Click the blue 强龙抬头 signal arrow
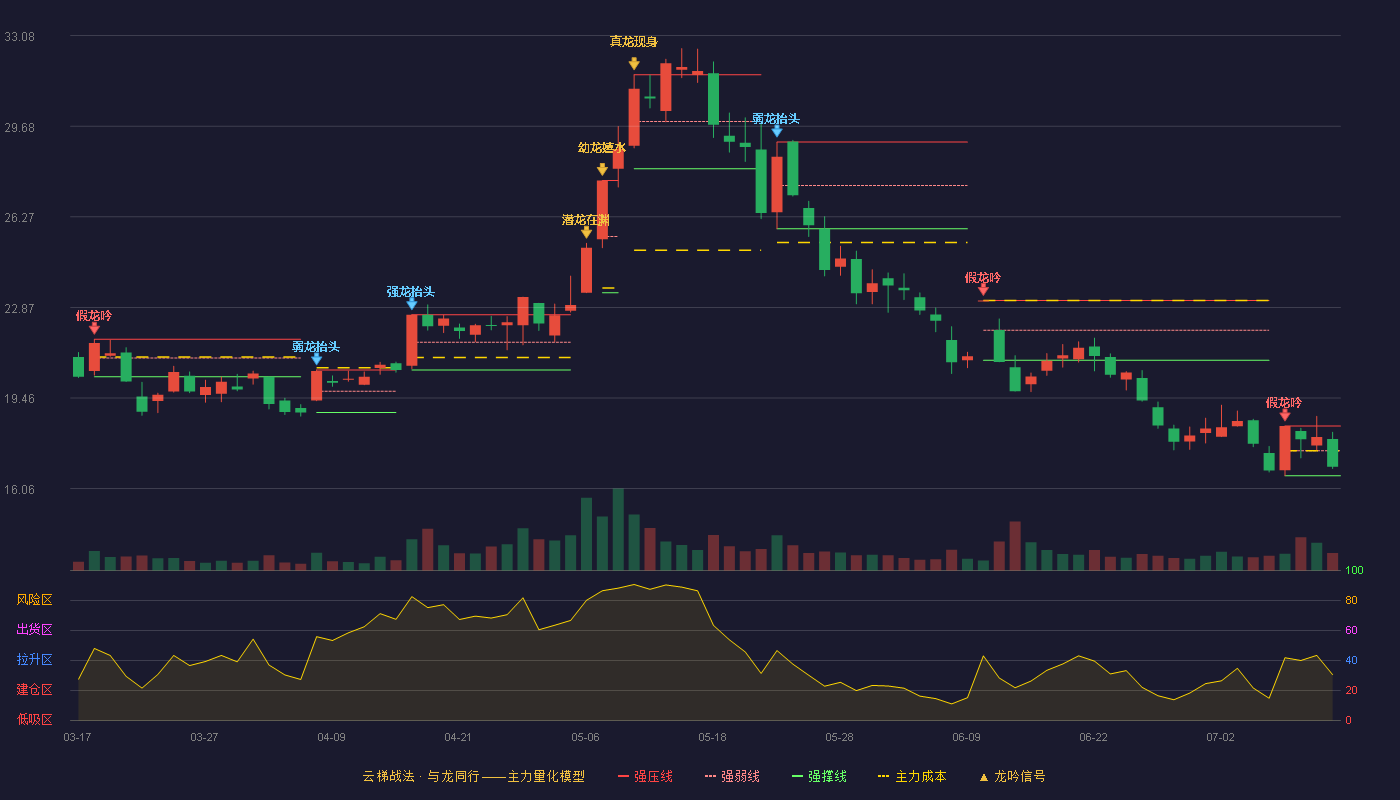The width and height of the screenshot is (1400, 800). pyautogui.click(x=411, y=303)
